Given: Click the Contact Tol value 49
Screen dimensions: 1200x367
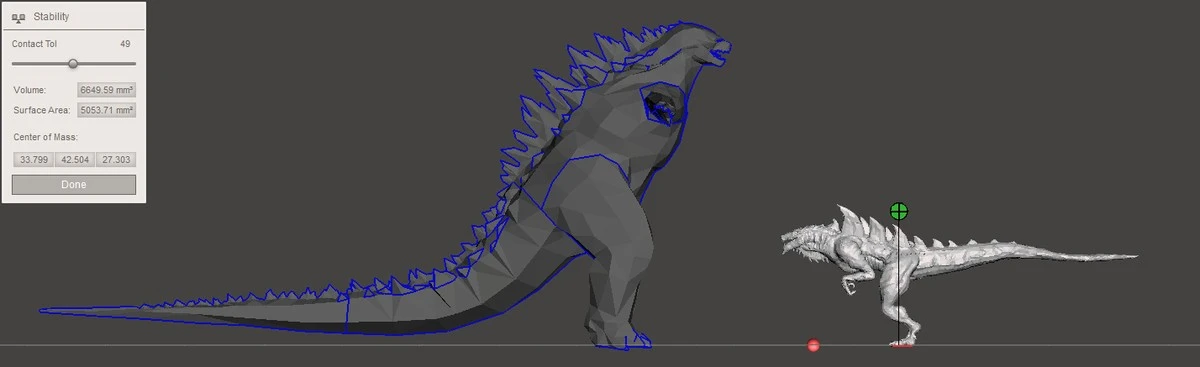Looking at the screenshot, I should point(125,44).
